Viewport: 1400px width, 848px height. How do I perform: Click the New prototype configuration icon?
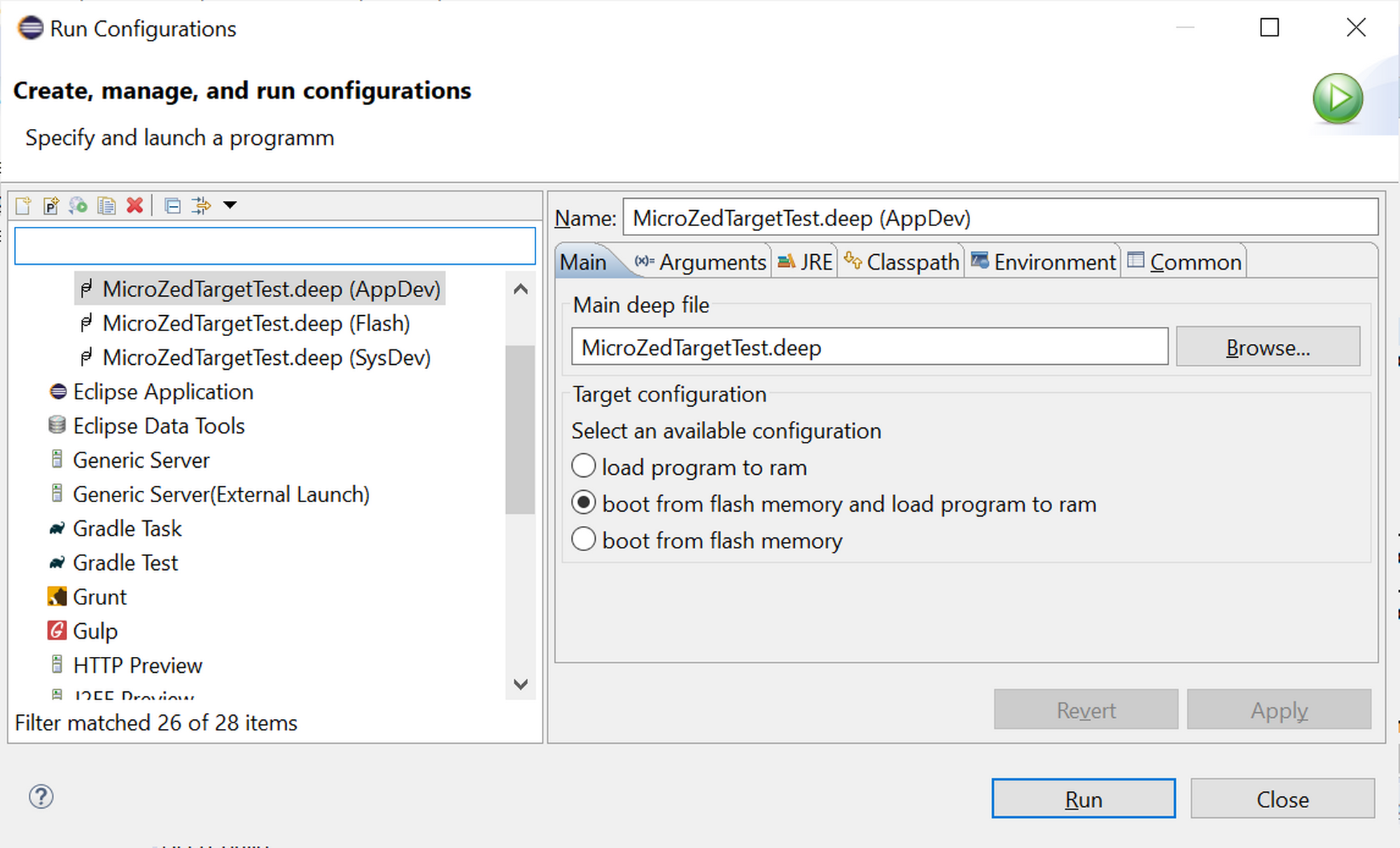(x=50, y=206)
